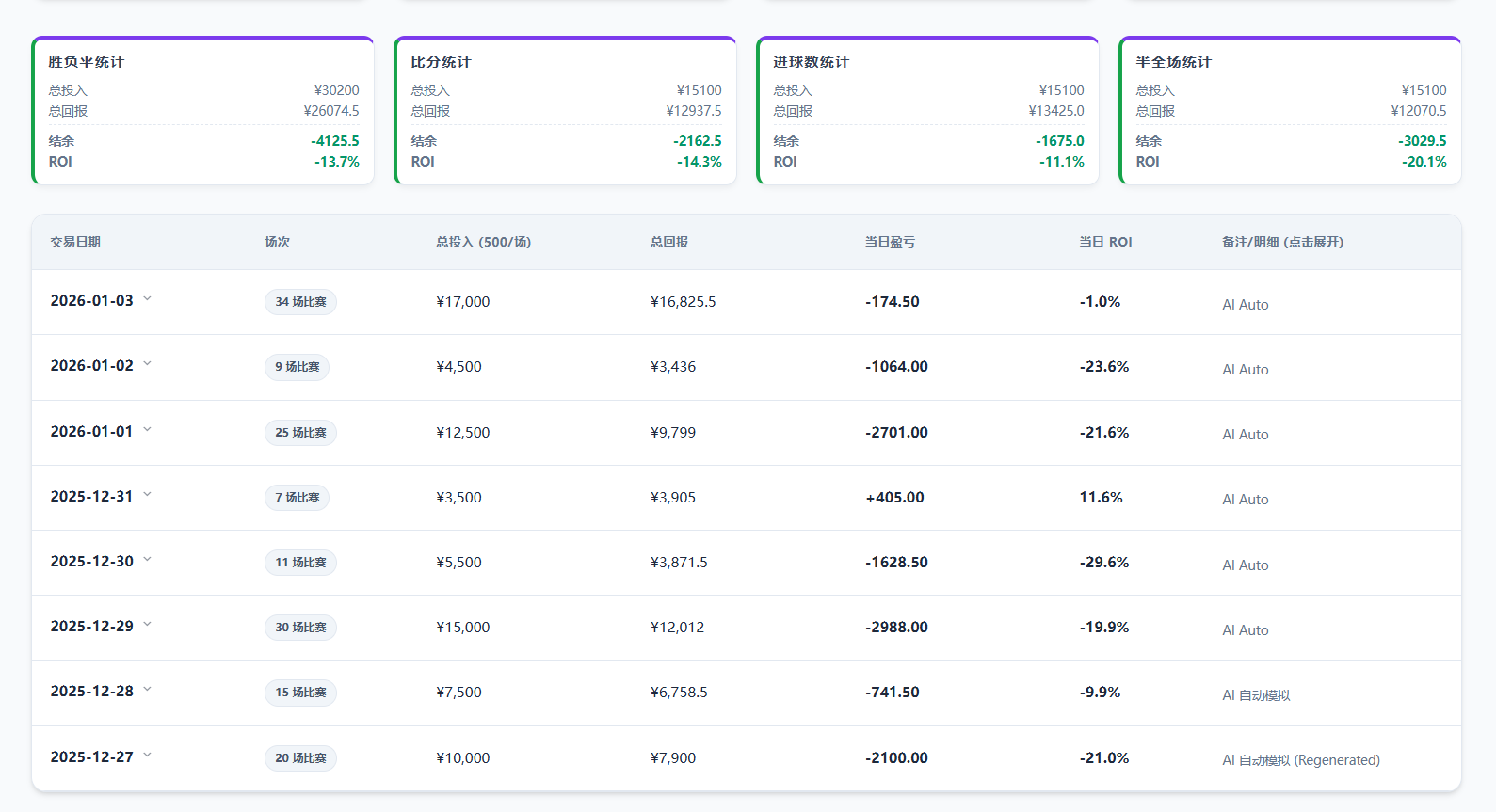1496x812 pixels.
Task: Expand the 2026-01-03 row chevron
Action: coord(147,299)
